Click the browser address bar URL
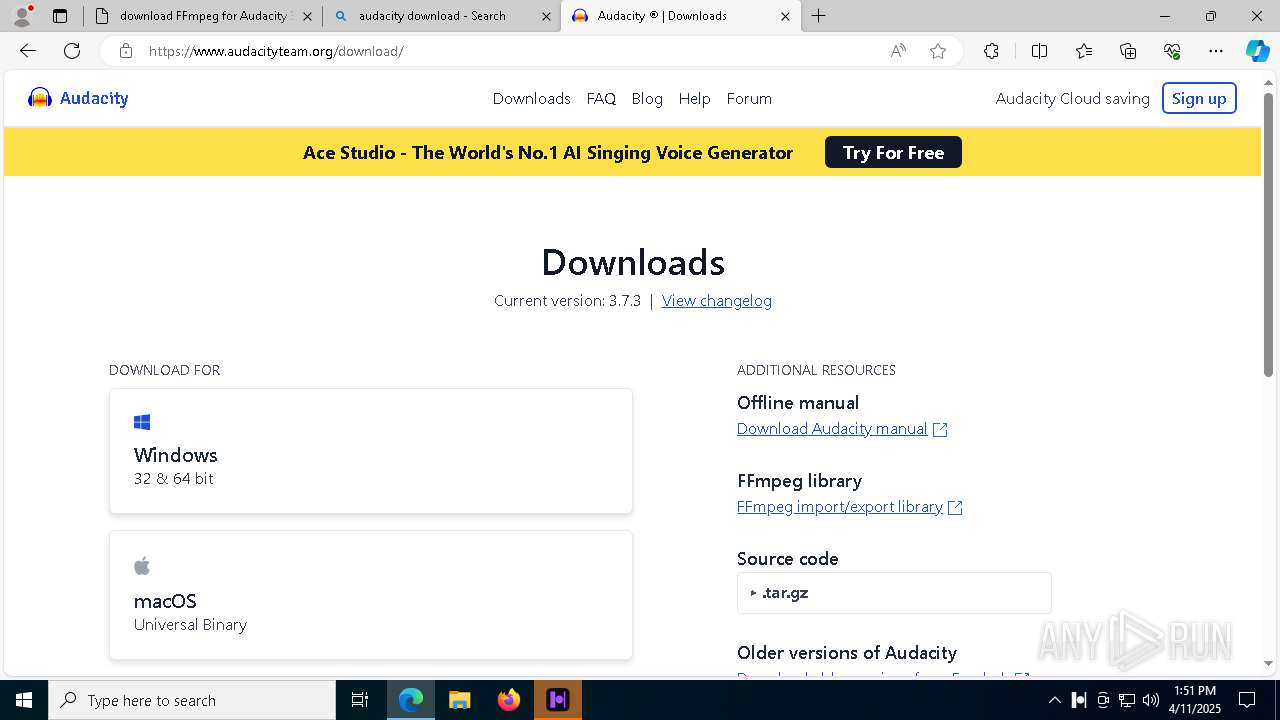This screenshot has height=720, width=1280. click(276, 51)
